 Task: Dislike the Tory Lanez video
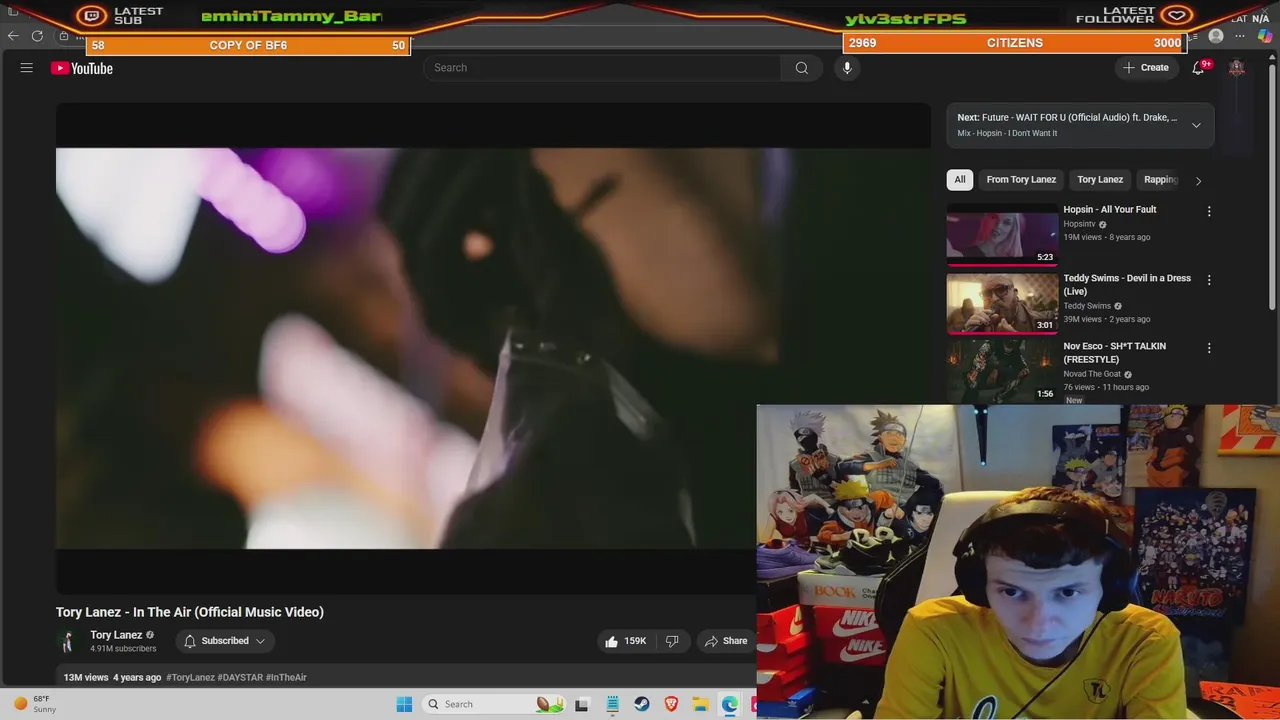(x=672, y=641)
